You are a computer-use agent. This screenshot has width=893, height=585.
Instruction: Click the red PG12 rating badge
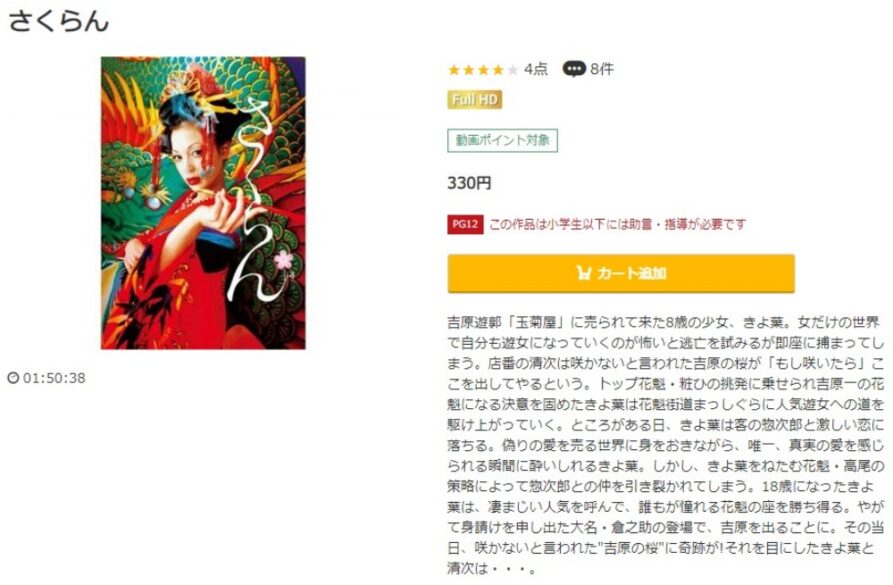pyautogui.click(x=465, y=224)
